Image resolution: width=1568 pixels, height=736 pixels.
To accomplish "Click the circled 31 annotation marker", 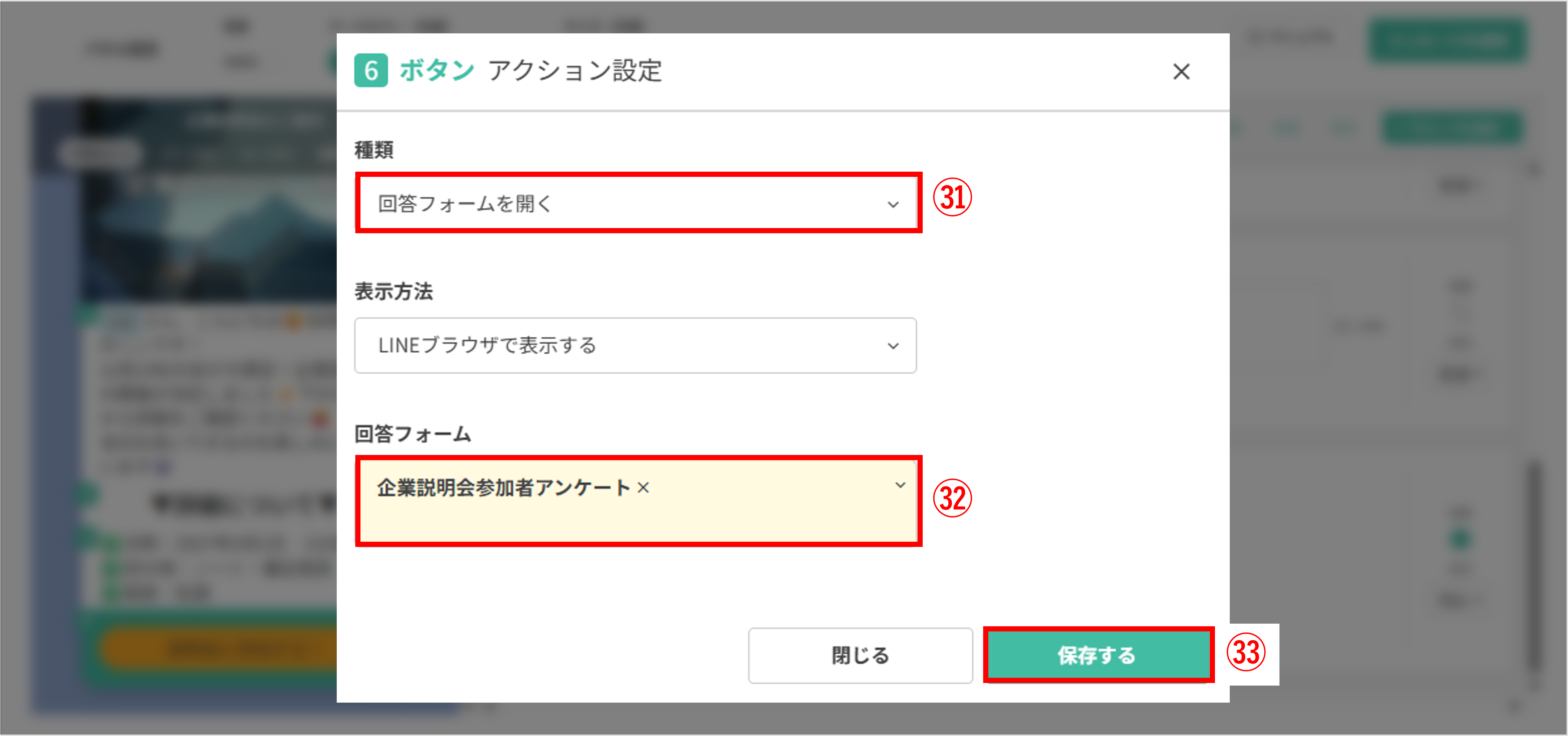I will click(952, 198).
